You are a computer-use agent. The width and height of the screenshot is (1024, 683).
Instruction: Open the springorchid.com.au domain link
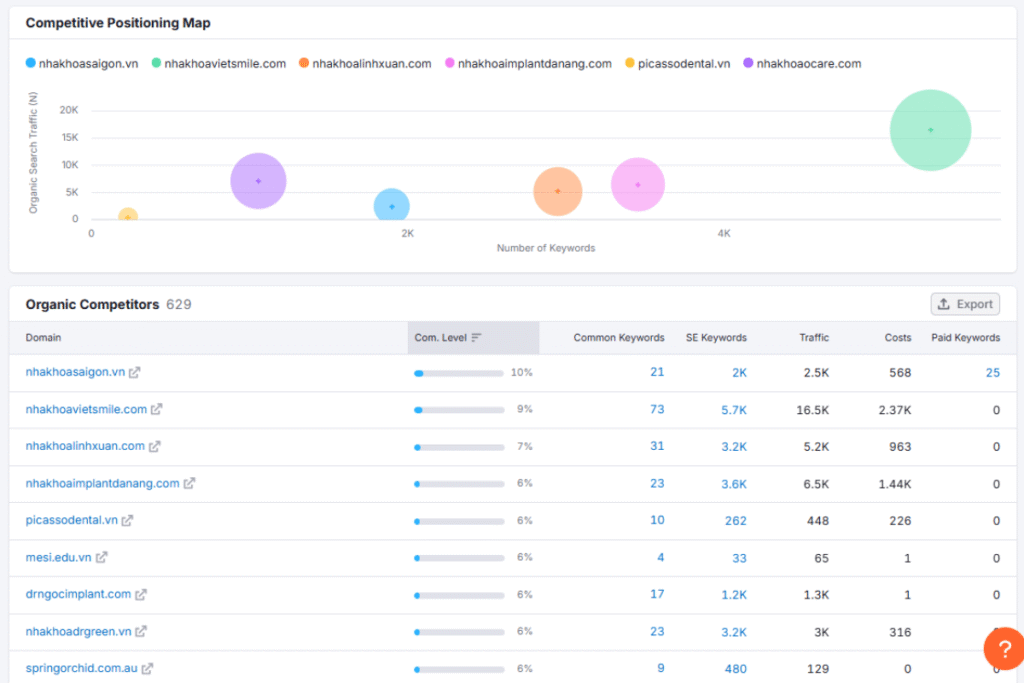[81, 668]
